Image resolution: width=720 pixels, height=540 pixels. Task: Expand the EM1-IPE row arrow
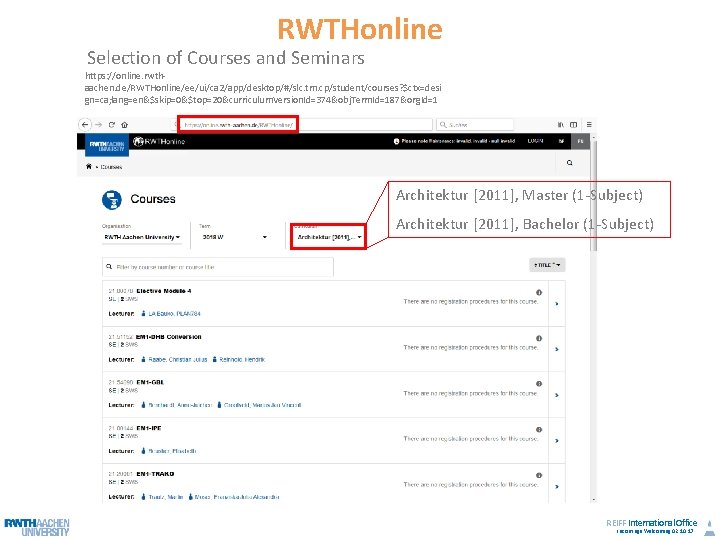point(557,440)
